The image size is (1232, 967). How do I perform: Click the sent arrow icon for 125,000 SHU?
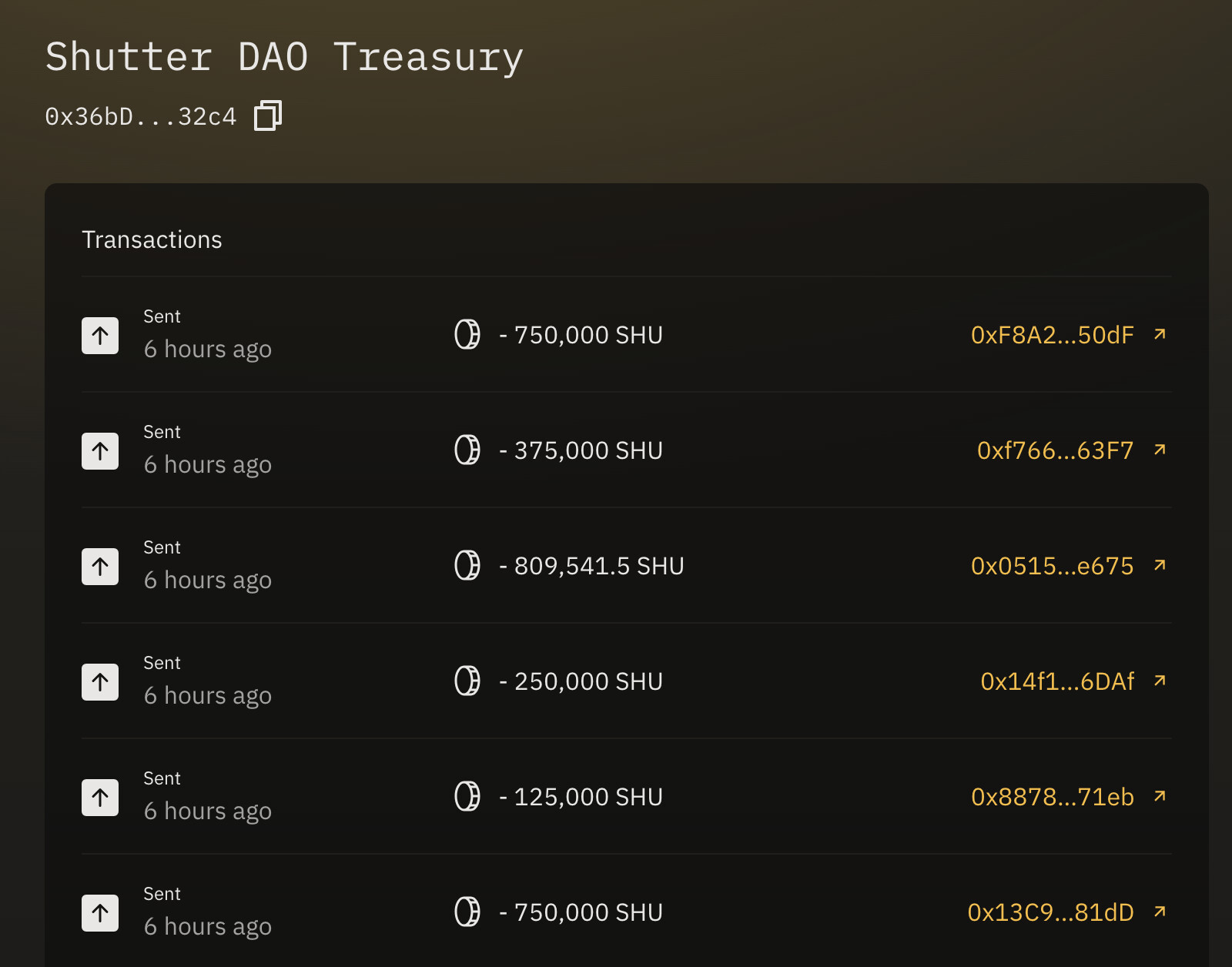click(100, 798)
